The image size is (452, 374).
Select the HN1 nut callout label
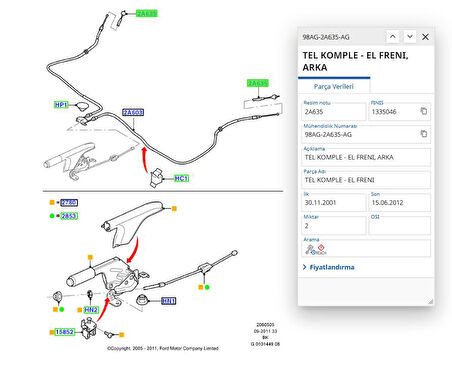(169, 301)
